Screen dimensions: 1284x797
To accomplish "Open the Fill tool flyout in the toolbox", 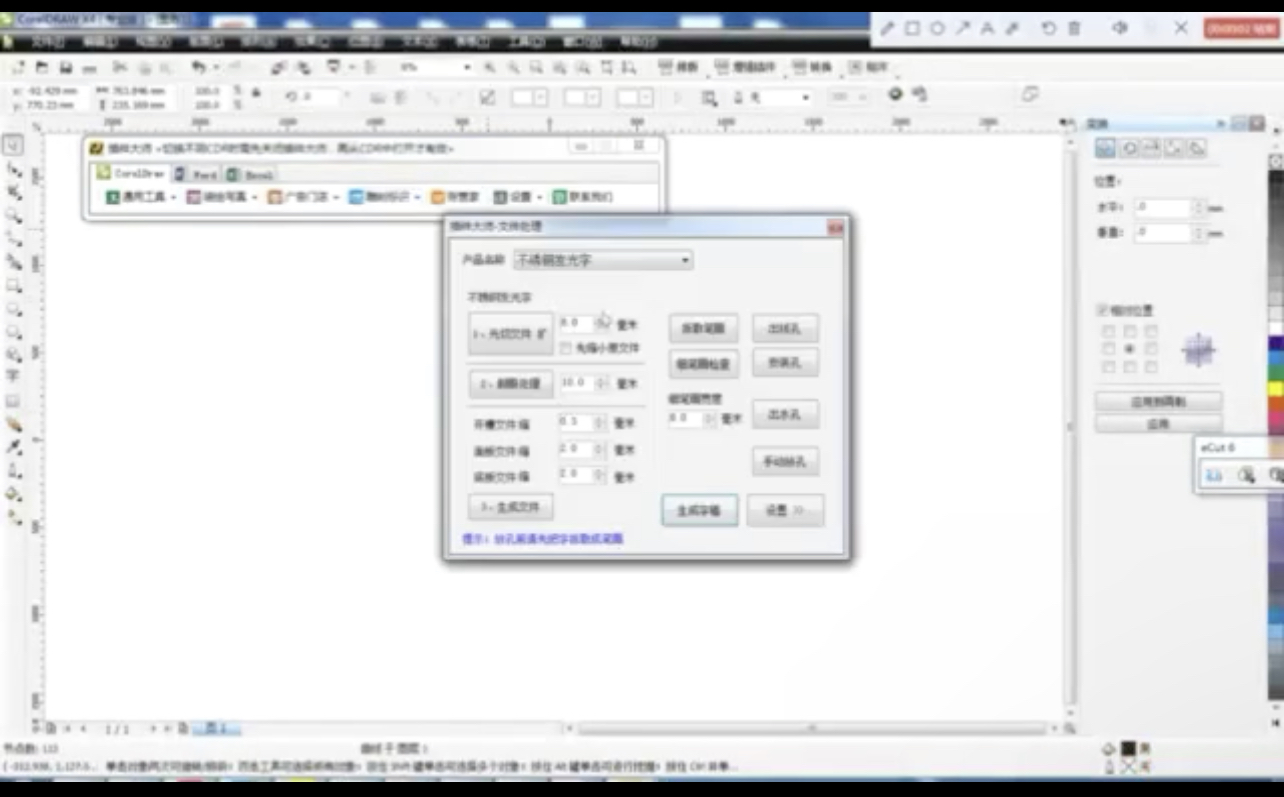I will [x=13, y=494].
